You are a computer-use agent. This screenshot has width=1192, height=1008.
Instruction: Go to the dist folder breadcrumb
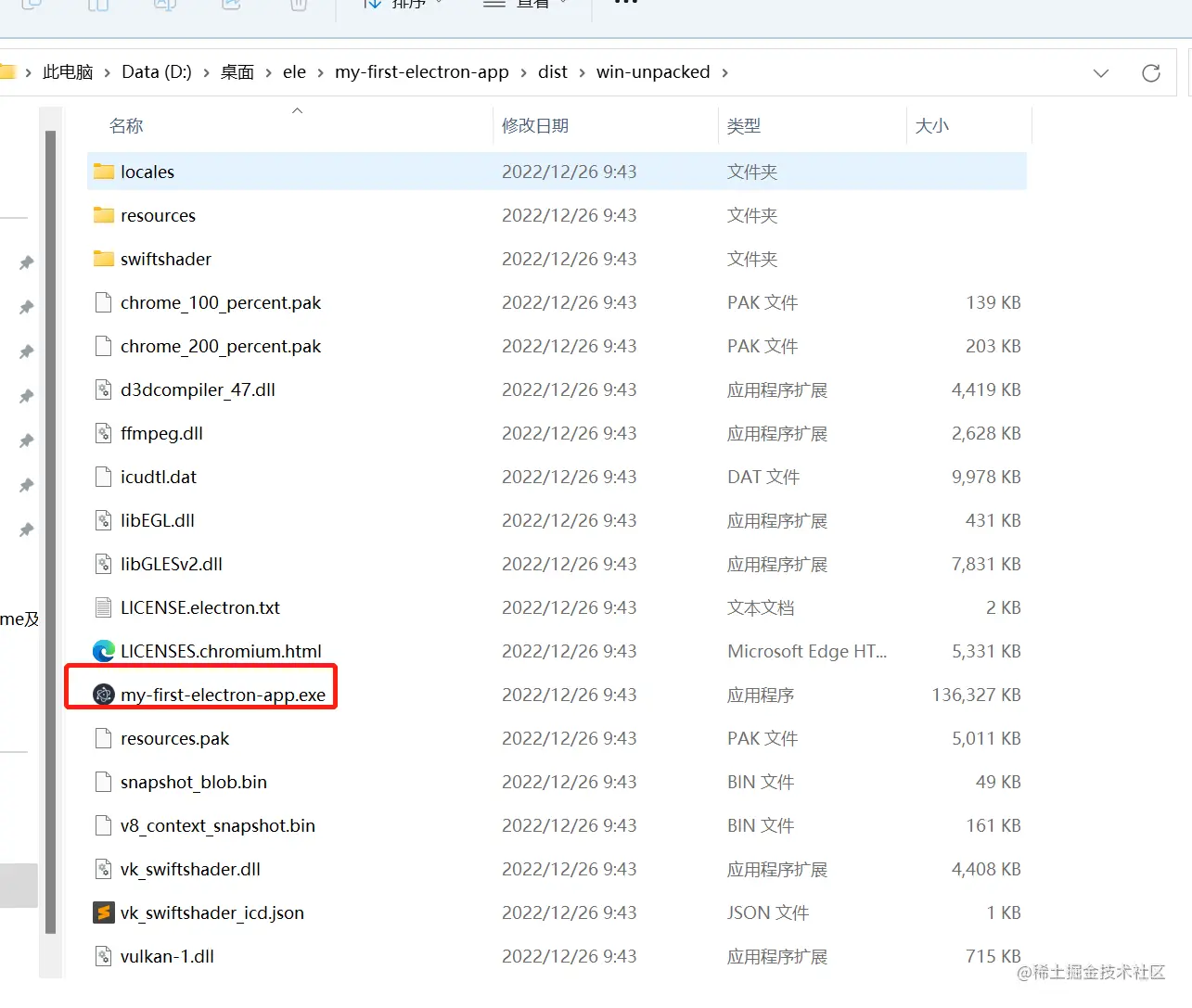tap(553, 72)
